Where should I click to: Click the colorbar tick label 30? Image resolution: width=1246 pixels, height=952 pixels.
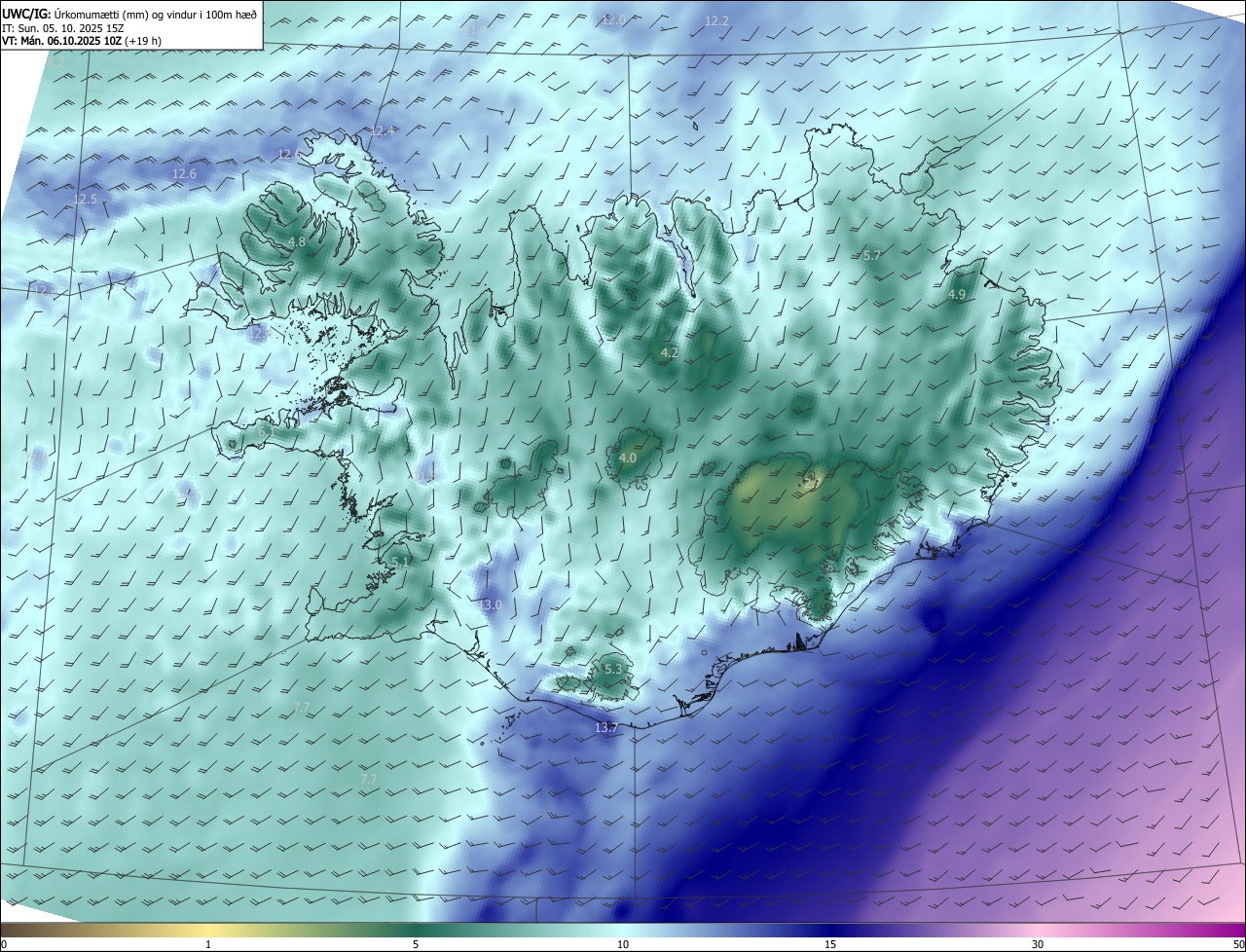point(1038,944)
